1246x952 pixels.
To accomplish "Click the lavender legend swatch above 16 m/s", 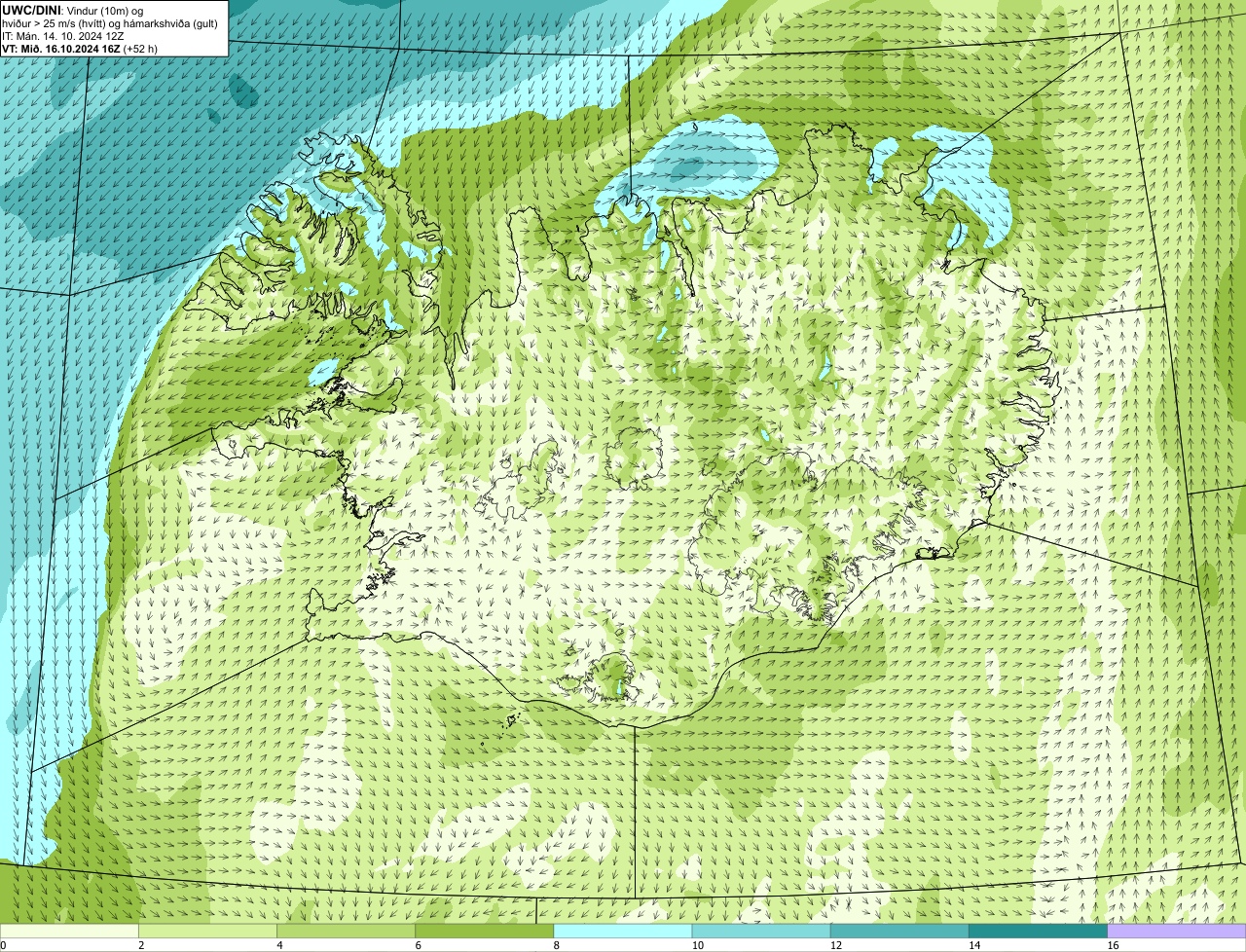I will (1177, 931).
